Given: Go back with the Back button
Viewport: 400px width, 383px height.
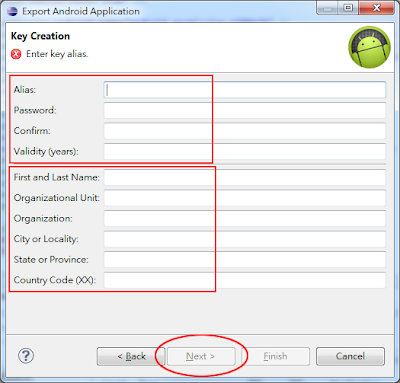Looking at the screenshot, I should point(131,356).
